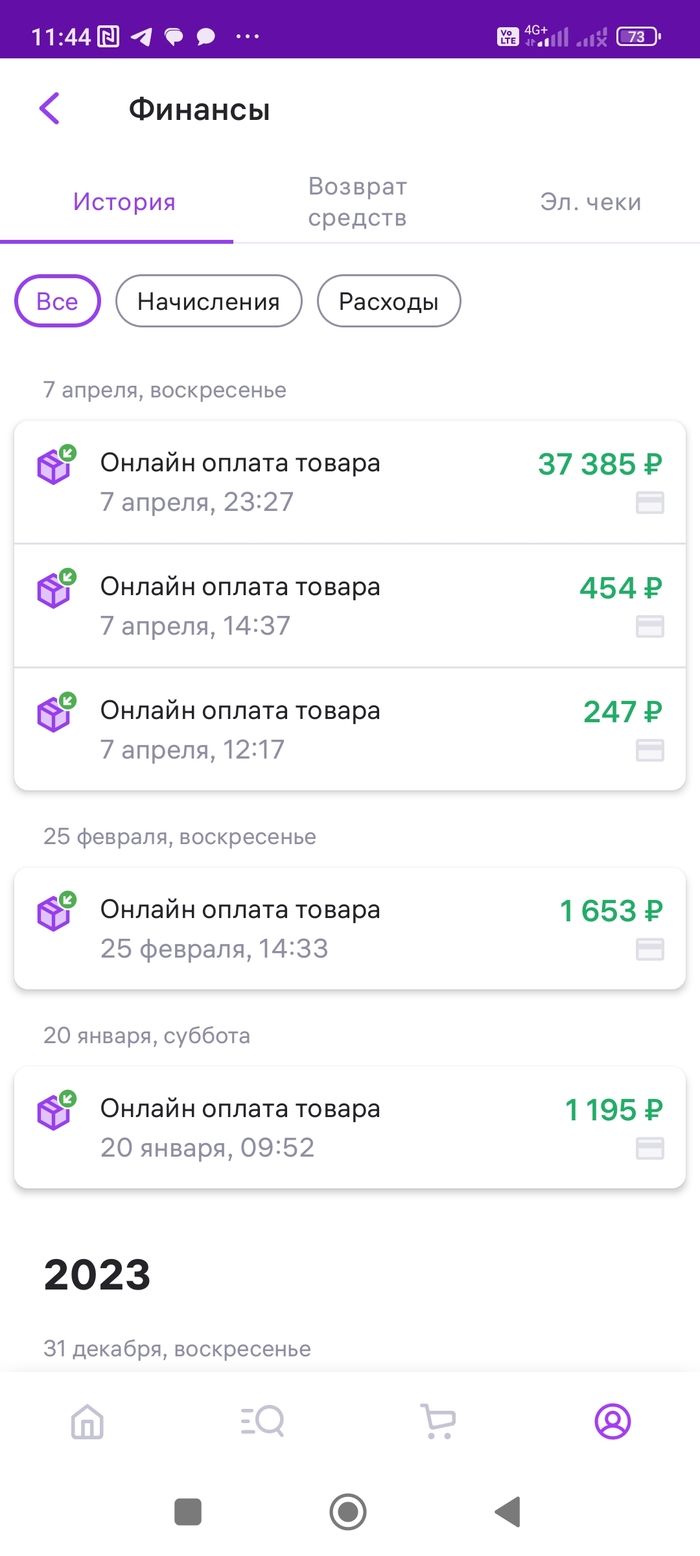Tap the back arrow next to Финансы
700x1556 pixels.
pos(49,108)
